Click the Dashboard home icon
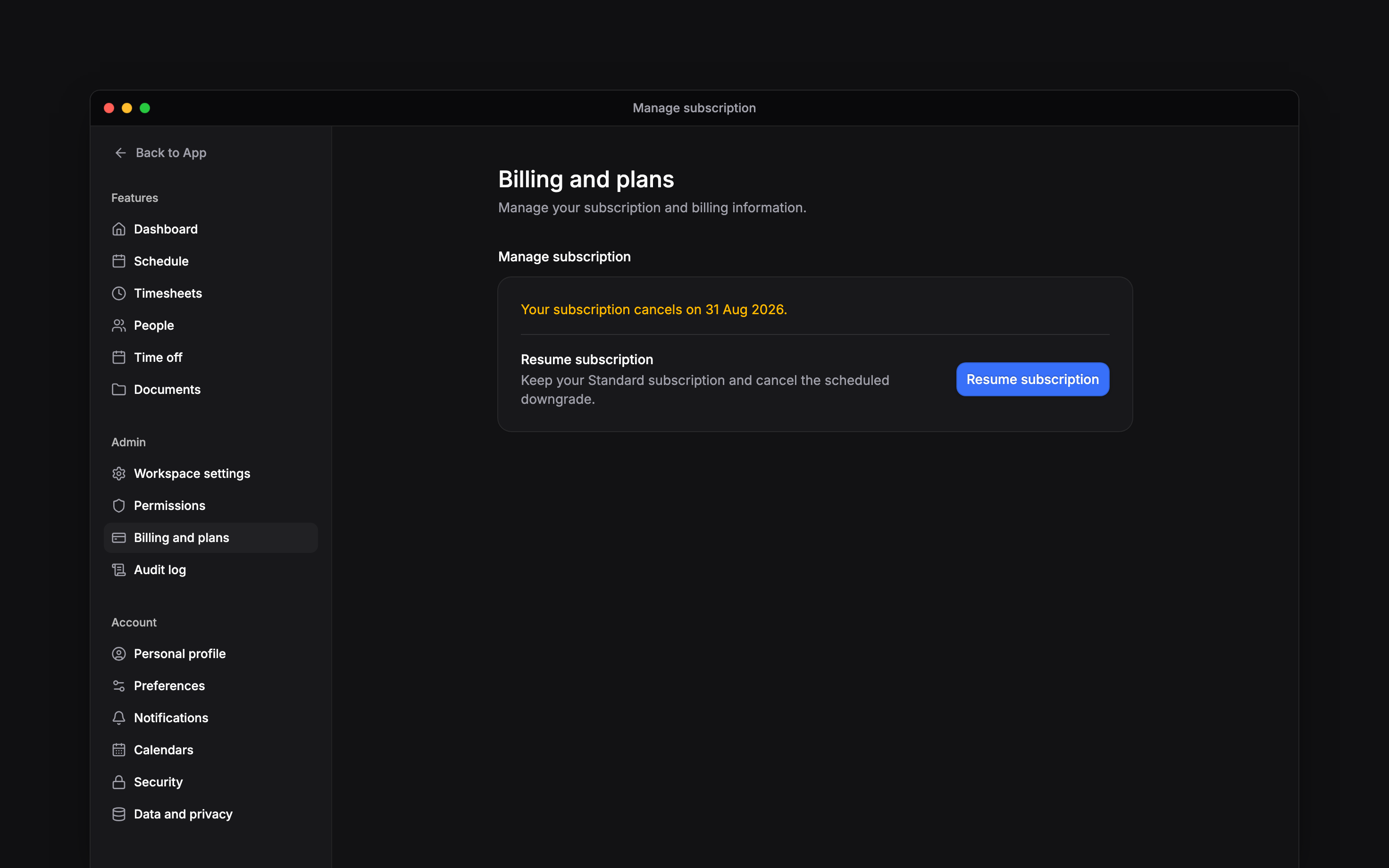This screenshot has height=868, width=1389. [119, 229]
